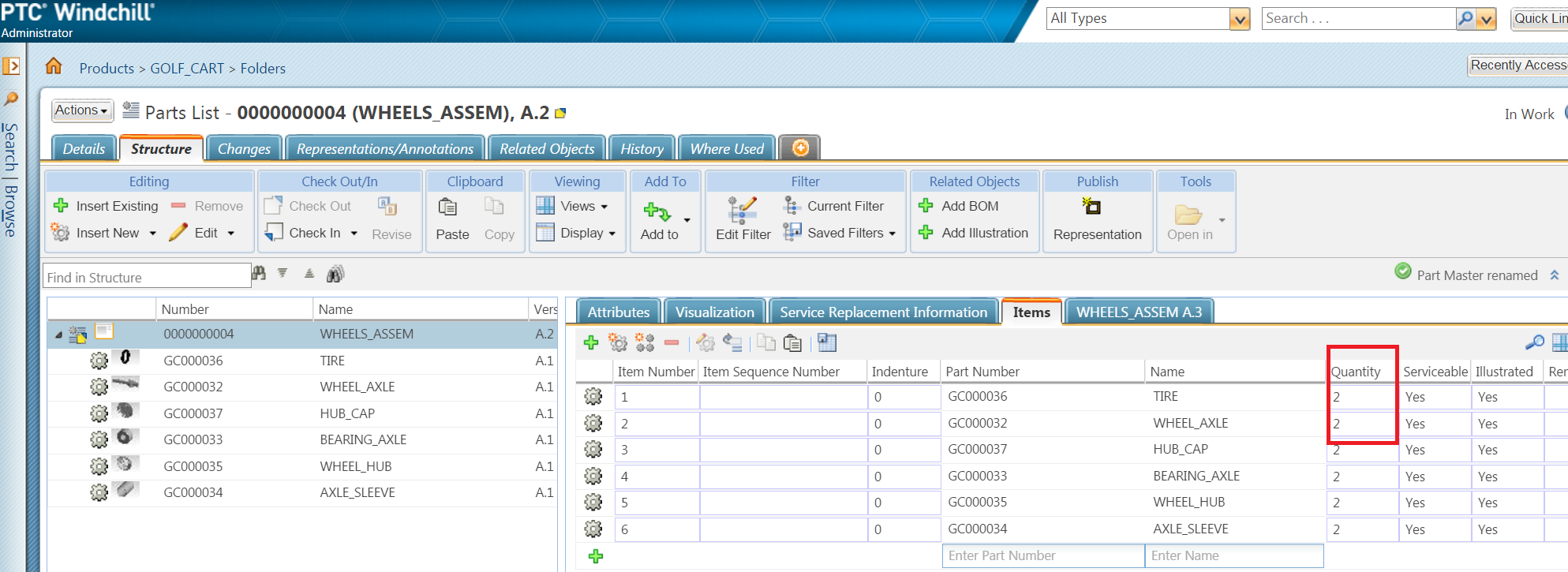This screenshot has height=572, width=1568.
Task: Click the table view icon in the Items toolbar
Action: click(827, 342)
